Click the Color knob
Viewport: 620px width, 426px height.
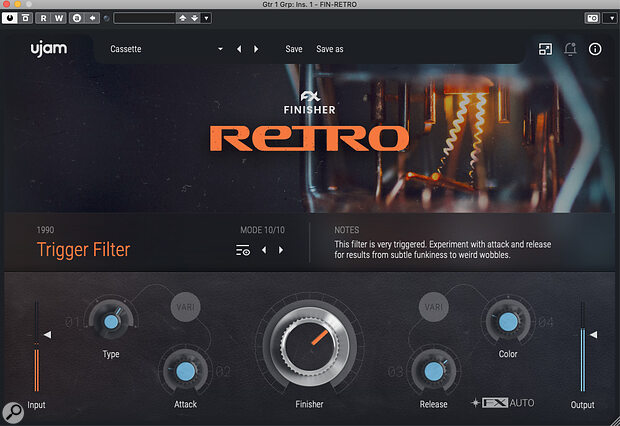tap(508, 321)
